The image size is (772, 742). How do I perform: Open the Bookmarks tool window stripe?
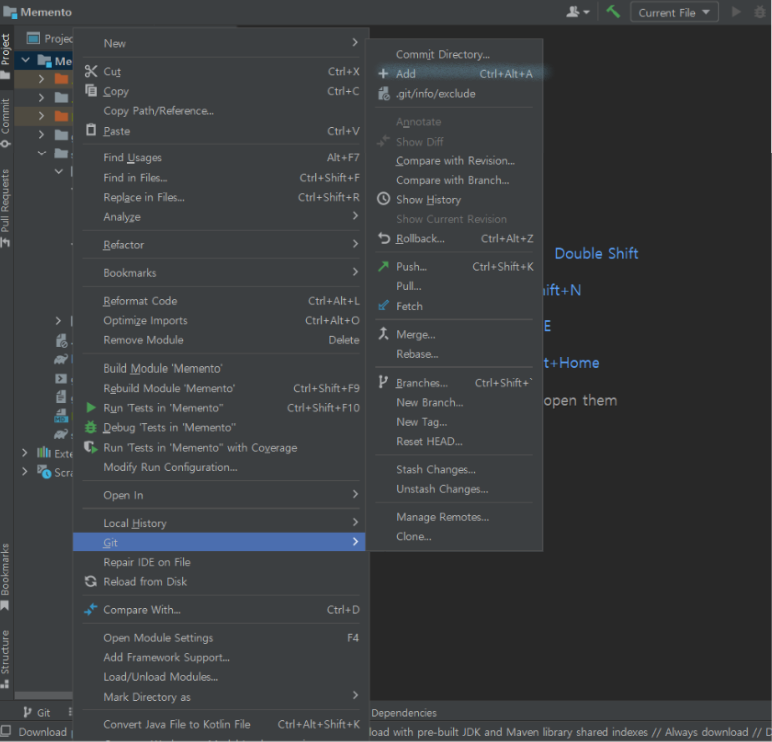click(x=5, y=577)
